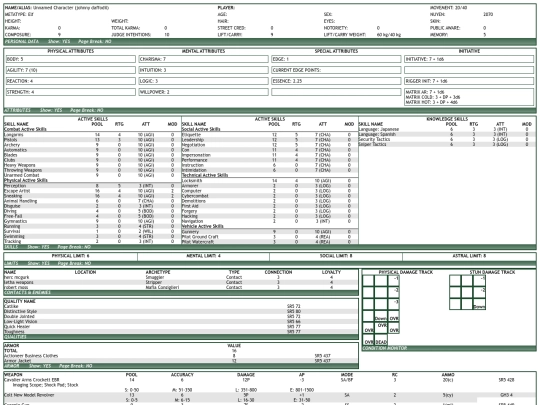The image size is (540, 405).
Task: Select the Longarms skill row
Action: click(92, 135)
